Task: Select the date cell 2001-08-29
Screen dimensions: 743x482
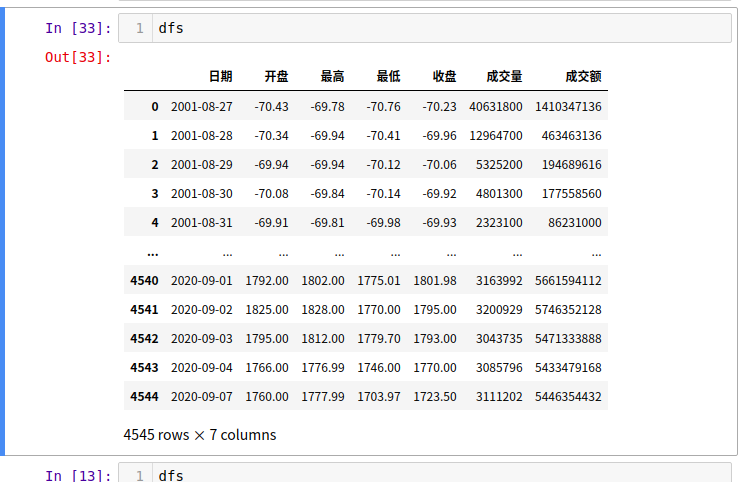Action: click(x=202, y=164)
